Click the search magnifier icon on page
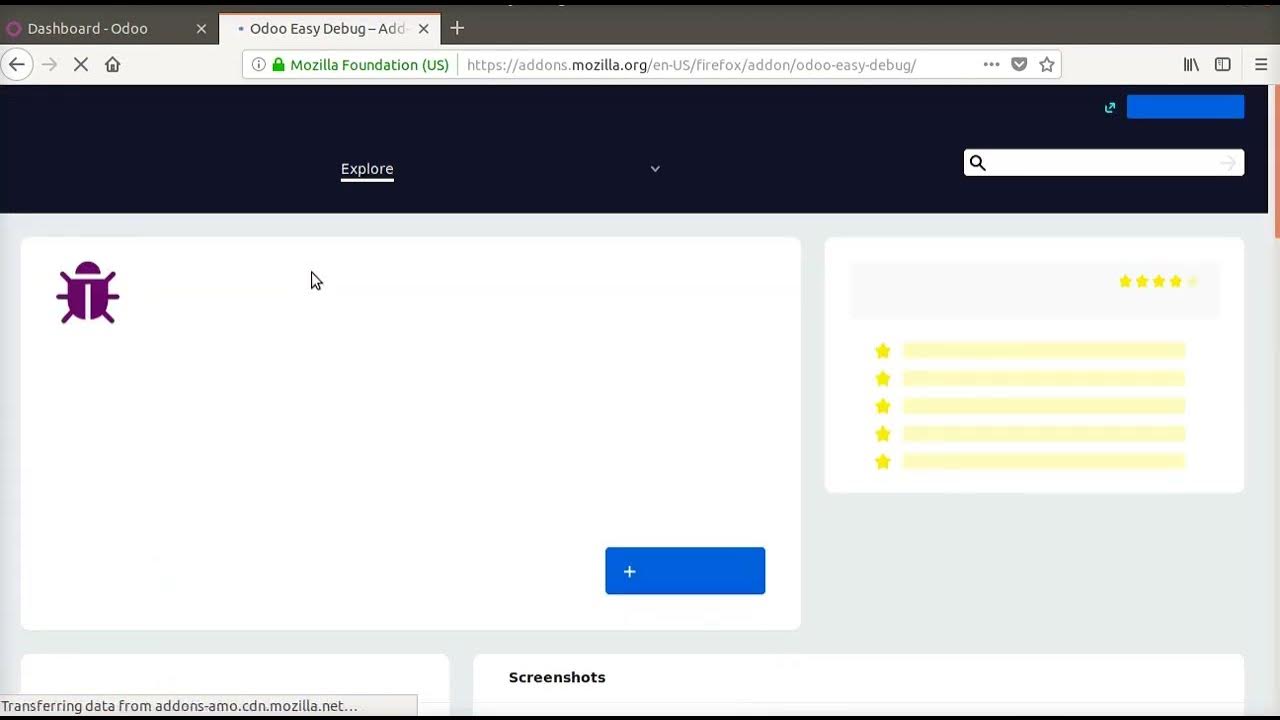 click(x=978, y=163)
